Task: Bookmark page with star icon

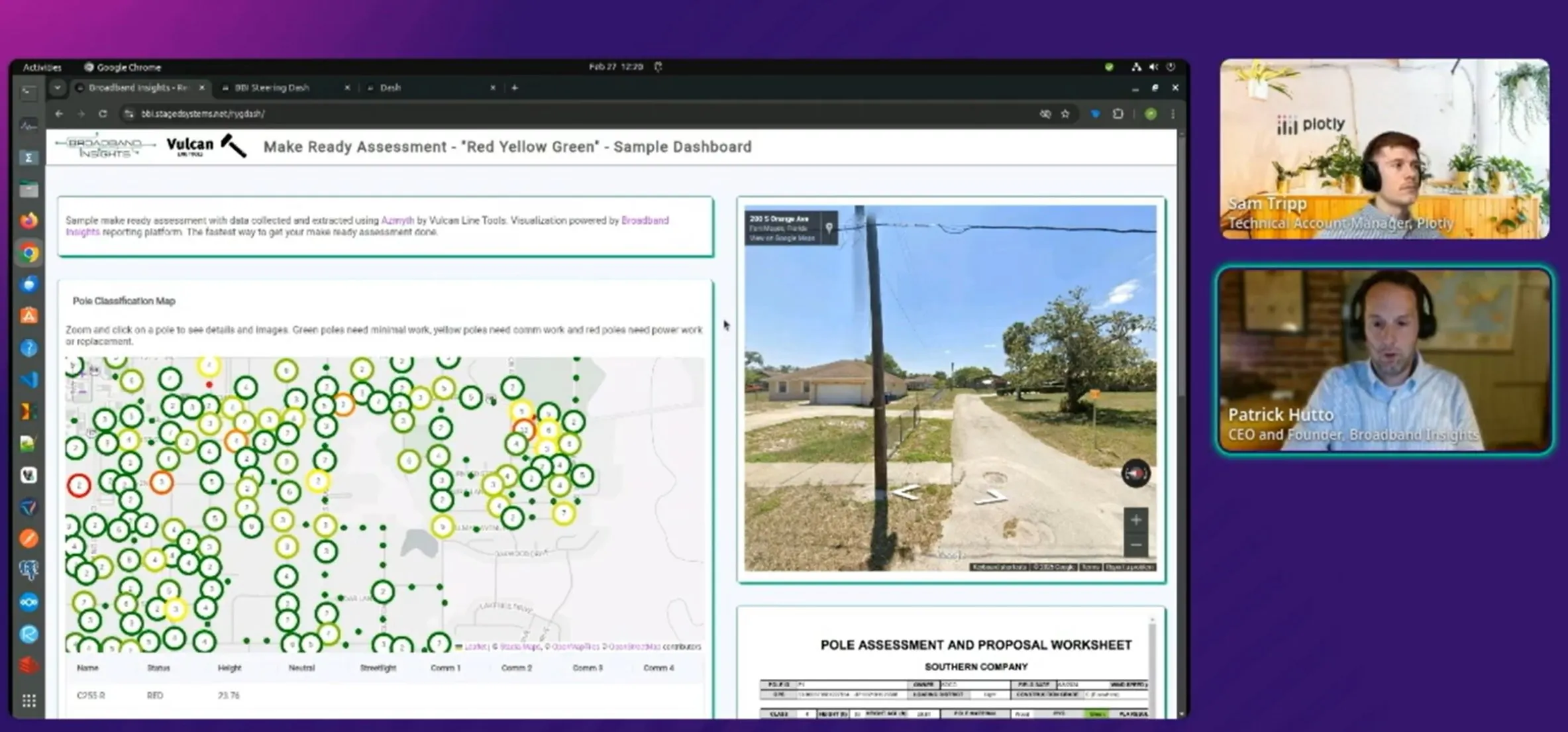Action: (x=1065, y=114)
